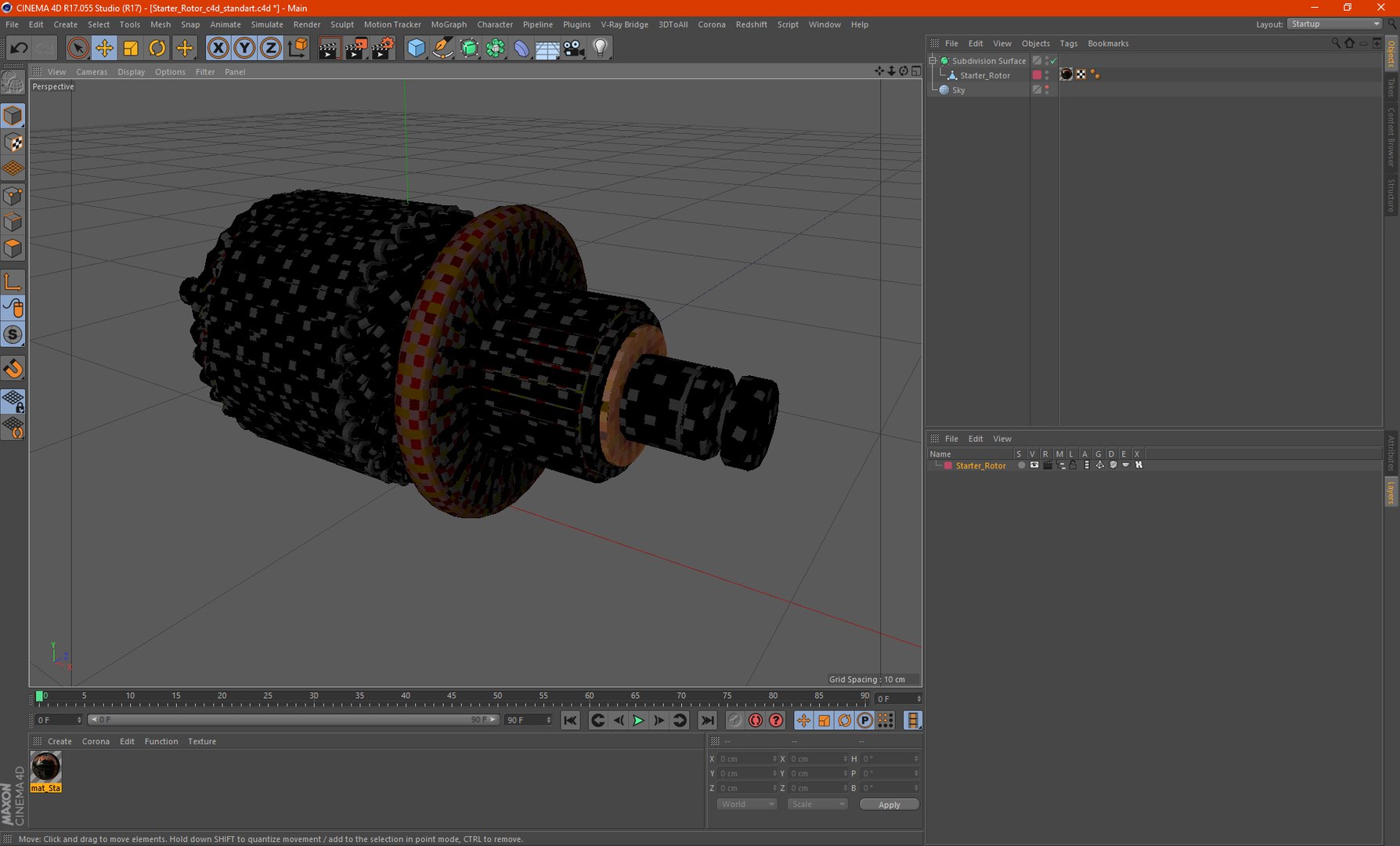The width and height of the screenshot is (1400, 846).
Task: Add a Floor environment object
Action: point(547,48)
